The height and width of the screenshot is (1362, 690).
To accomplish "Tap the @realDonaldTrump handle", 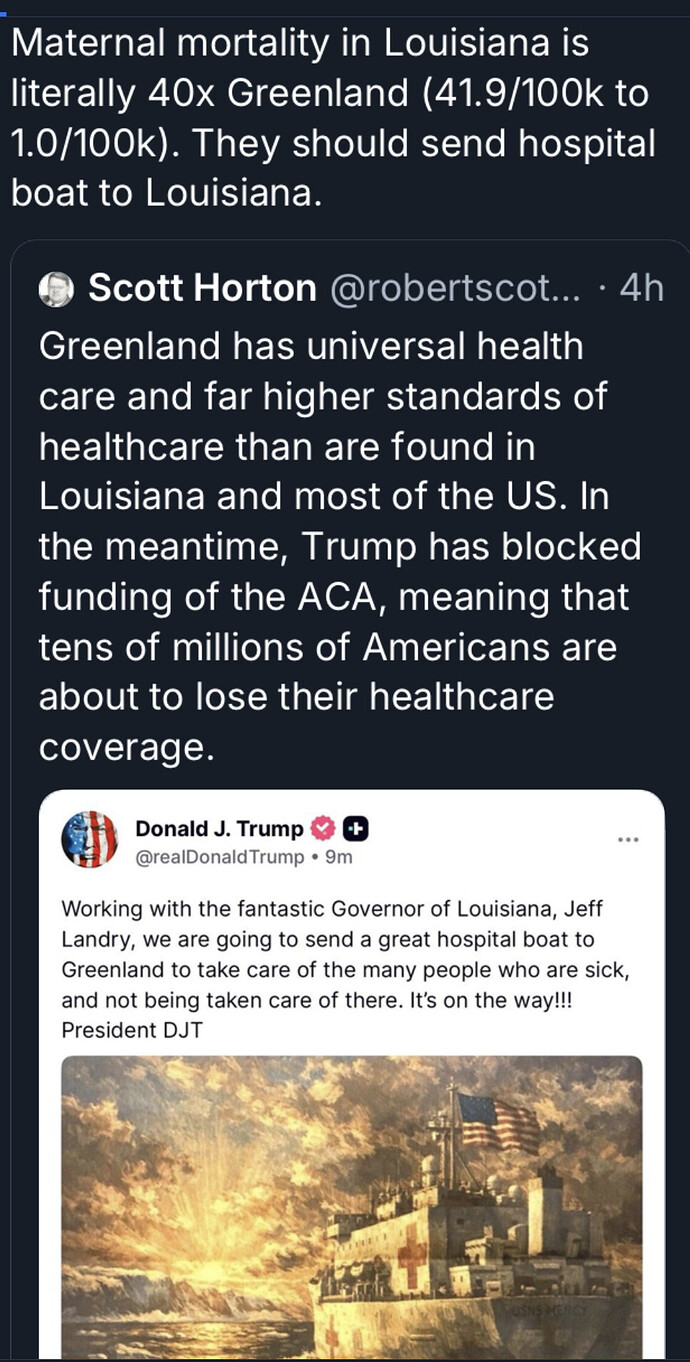I will coord(220,857).
